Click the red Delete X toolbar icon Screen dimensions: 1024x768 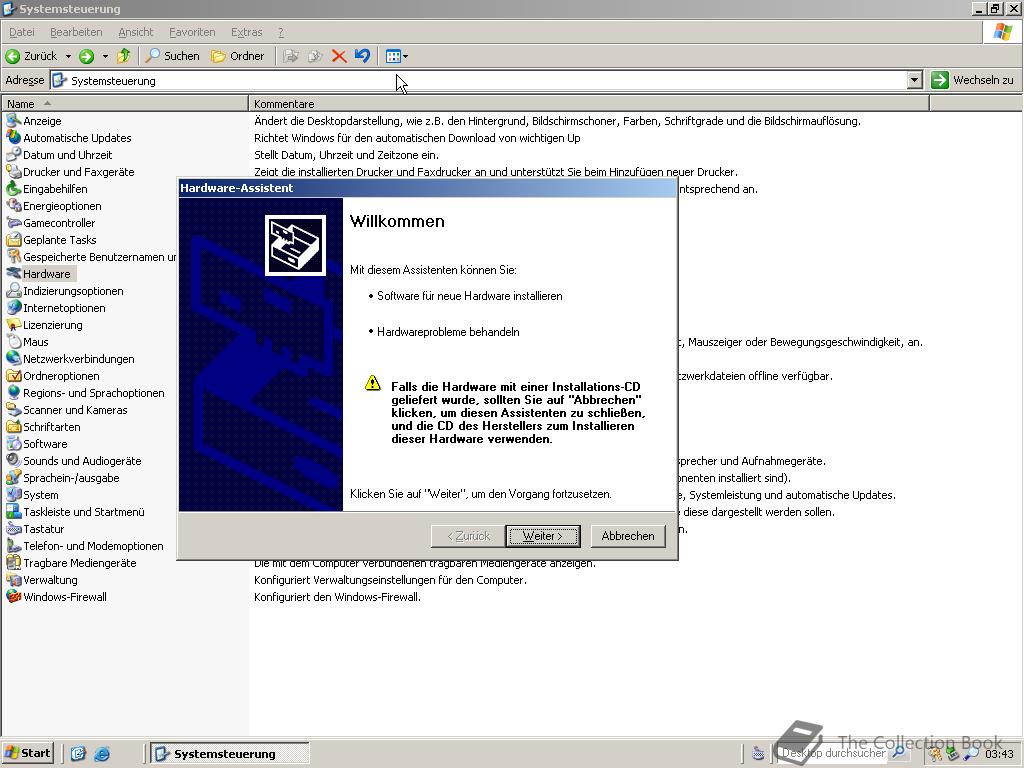tap(338, 56)
